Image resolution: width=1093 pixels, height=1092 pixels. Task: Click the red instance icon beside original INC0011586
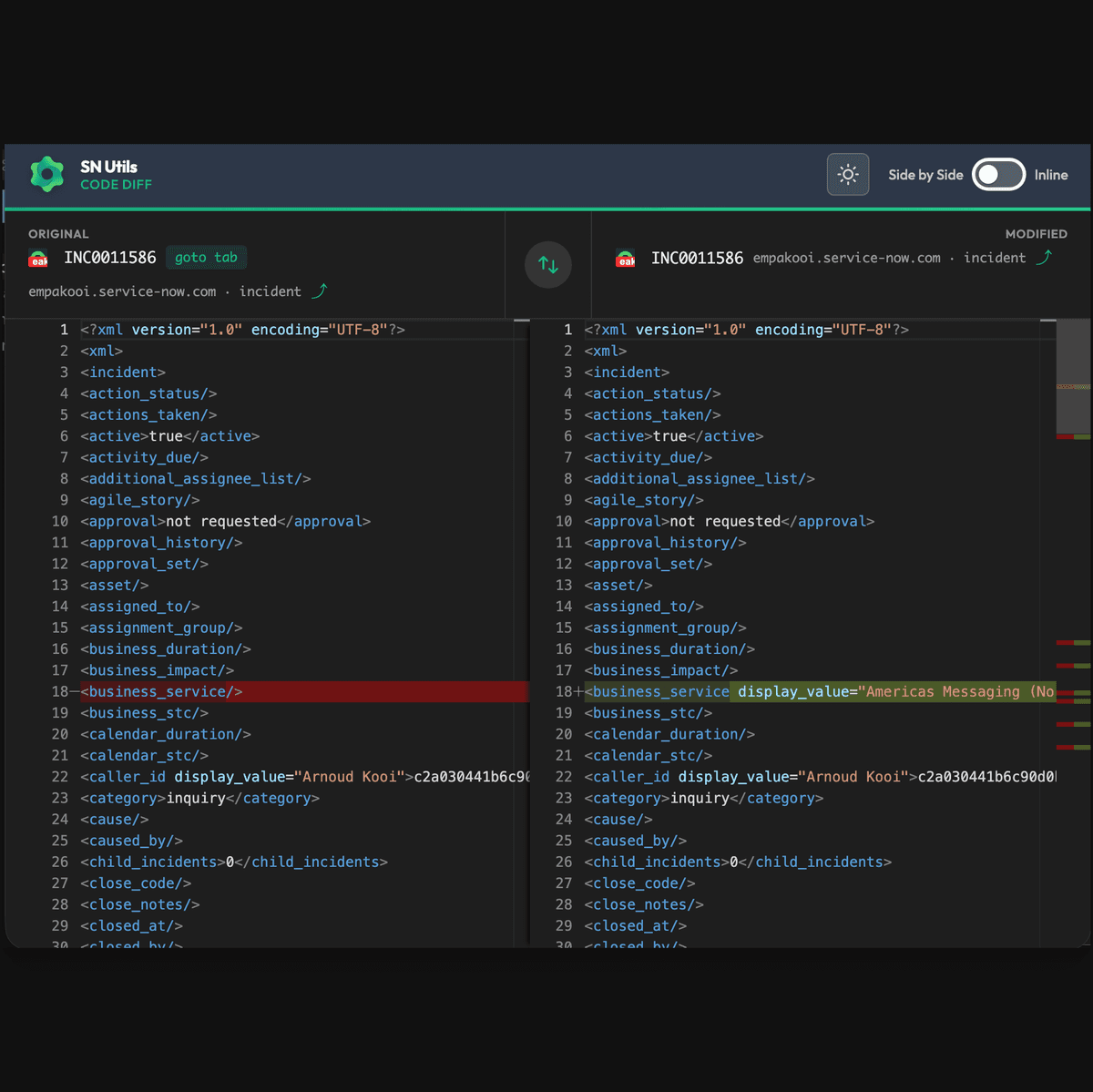(x=38, y=258)
